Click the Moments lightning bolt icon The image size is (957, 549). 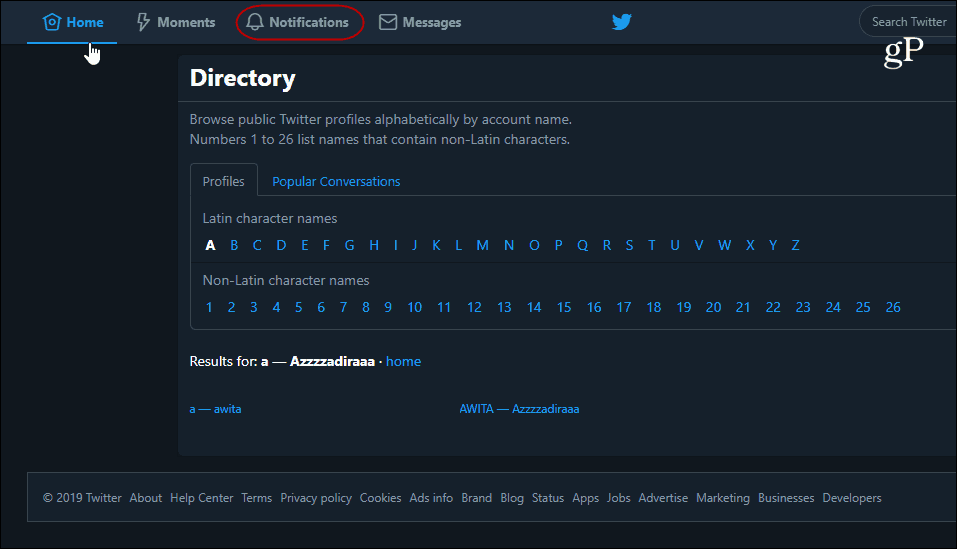[143, 22]
